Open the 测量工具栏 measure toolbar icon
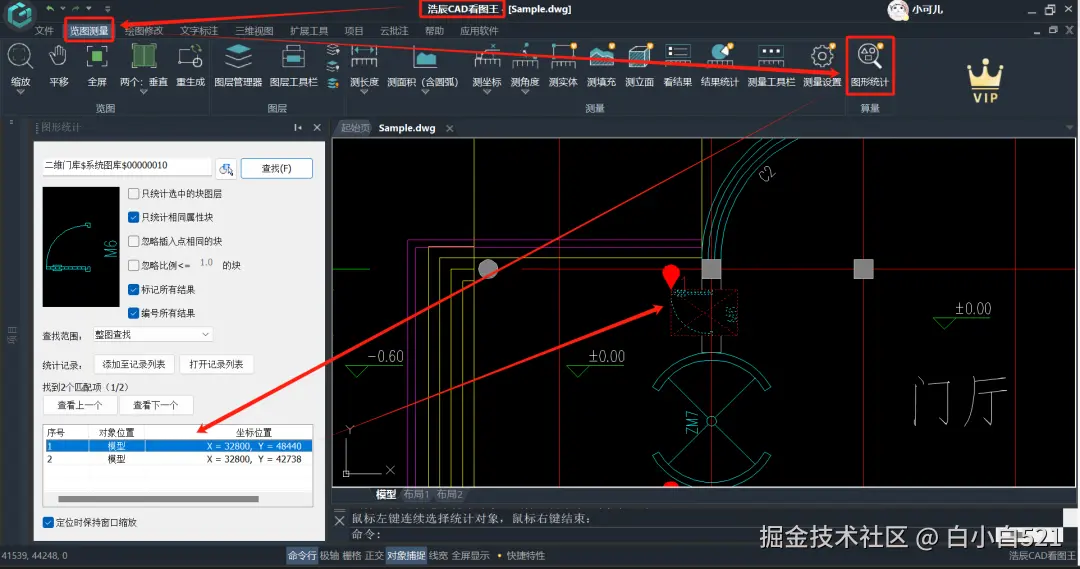This screenshot has height=569, width=1080. 771,57
